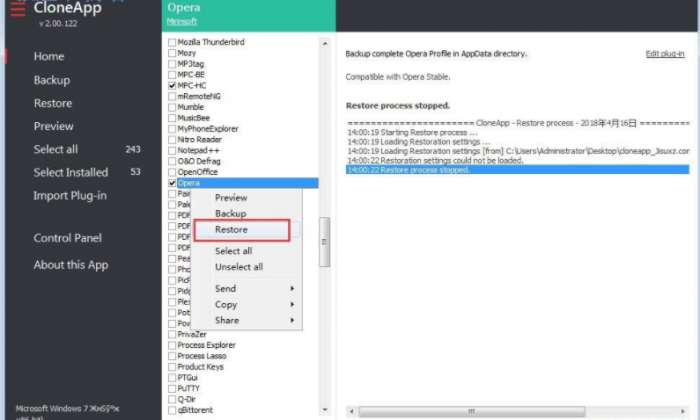Click the application list vertical scrollbar thumb

[325, 242]
